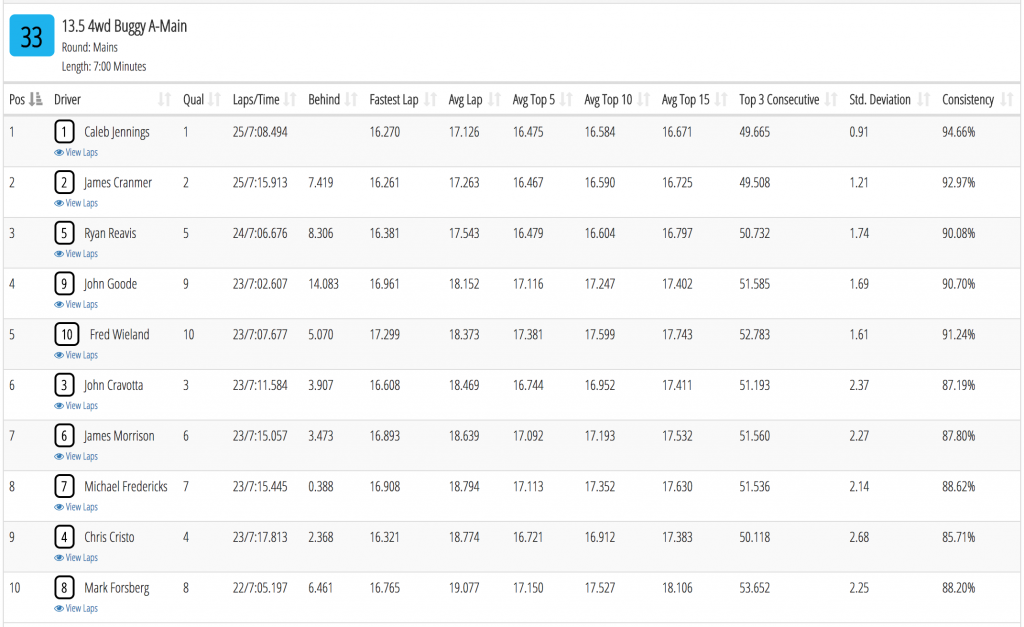Sort by Top 3 Consecutive column arrows
The image size is (1024, 627).
(831, 99)
